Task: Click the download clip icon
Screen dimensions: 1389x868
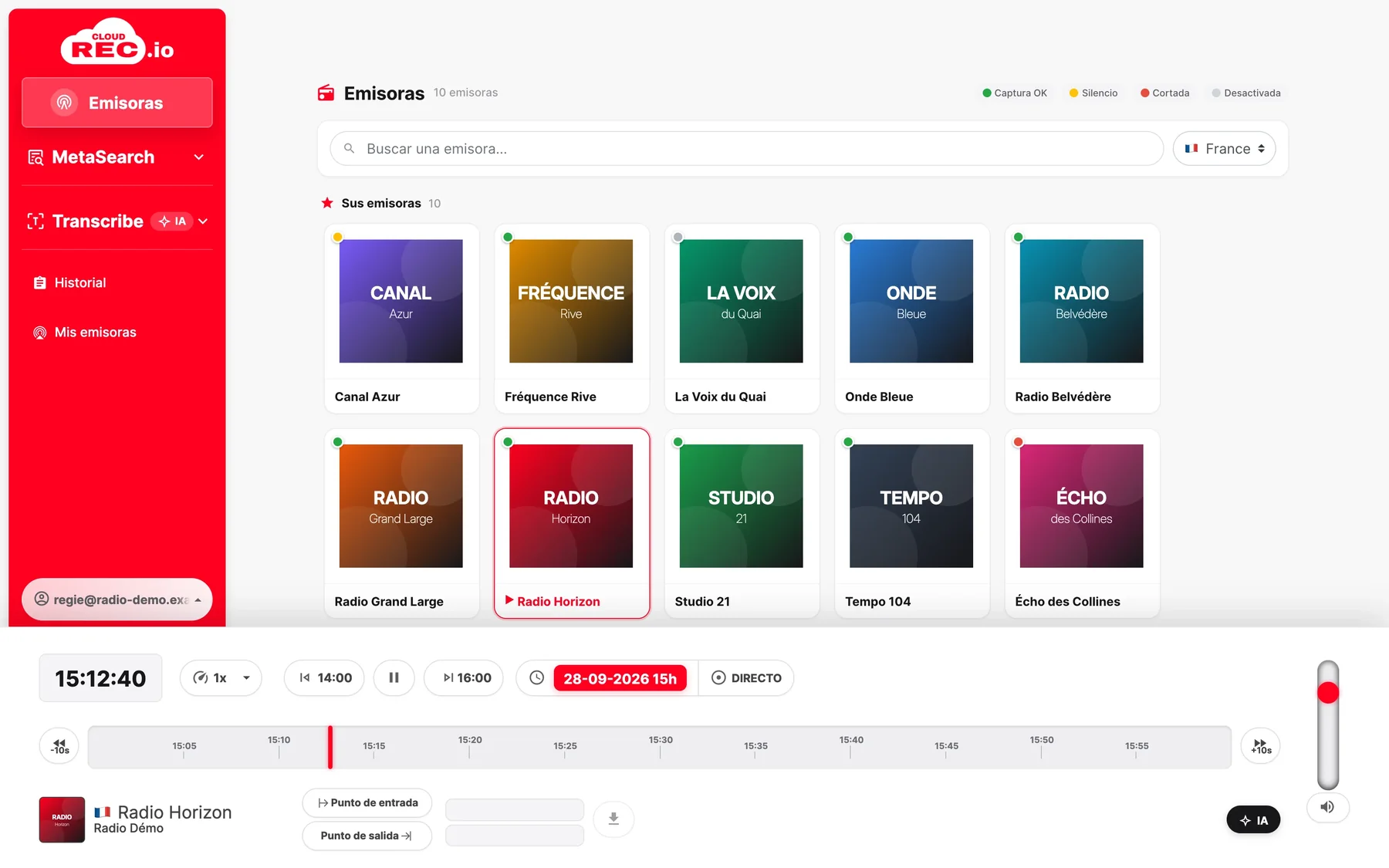Action: point(613,819)
